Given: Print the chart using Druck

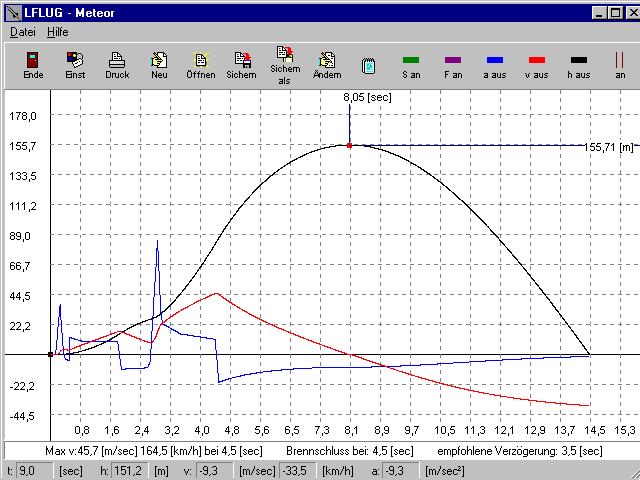Looking at the screenshot, I should point(117,65).
